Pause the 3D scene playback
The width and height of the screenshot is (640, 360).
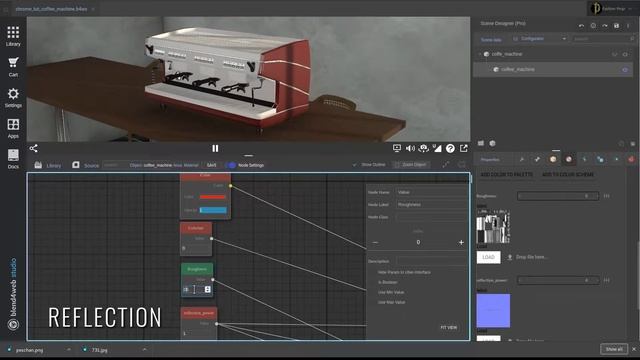(x=215, y=149)
